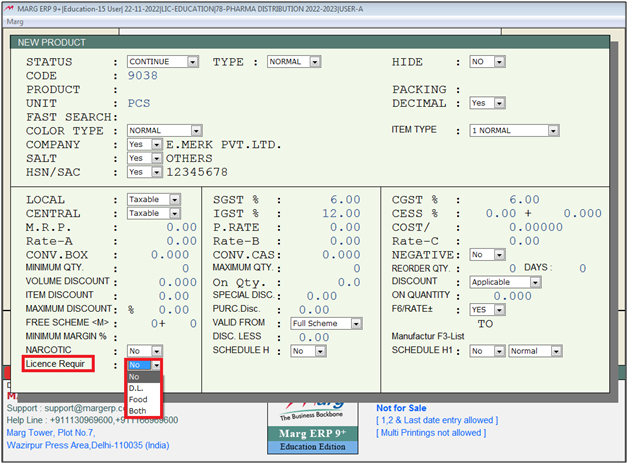Click the COST/ value 0.00000
629x464 pixels.
(x=536, y=227)
